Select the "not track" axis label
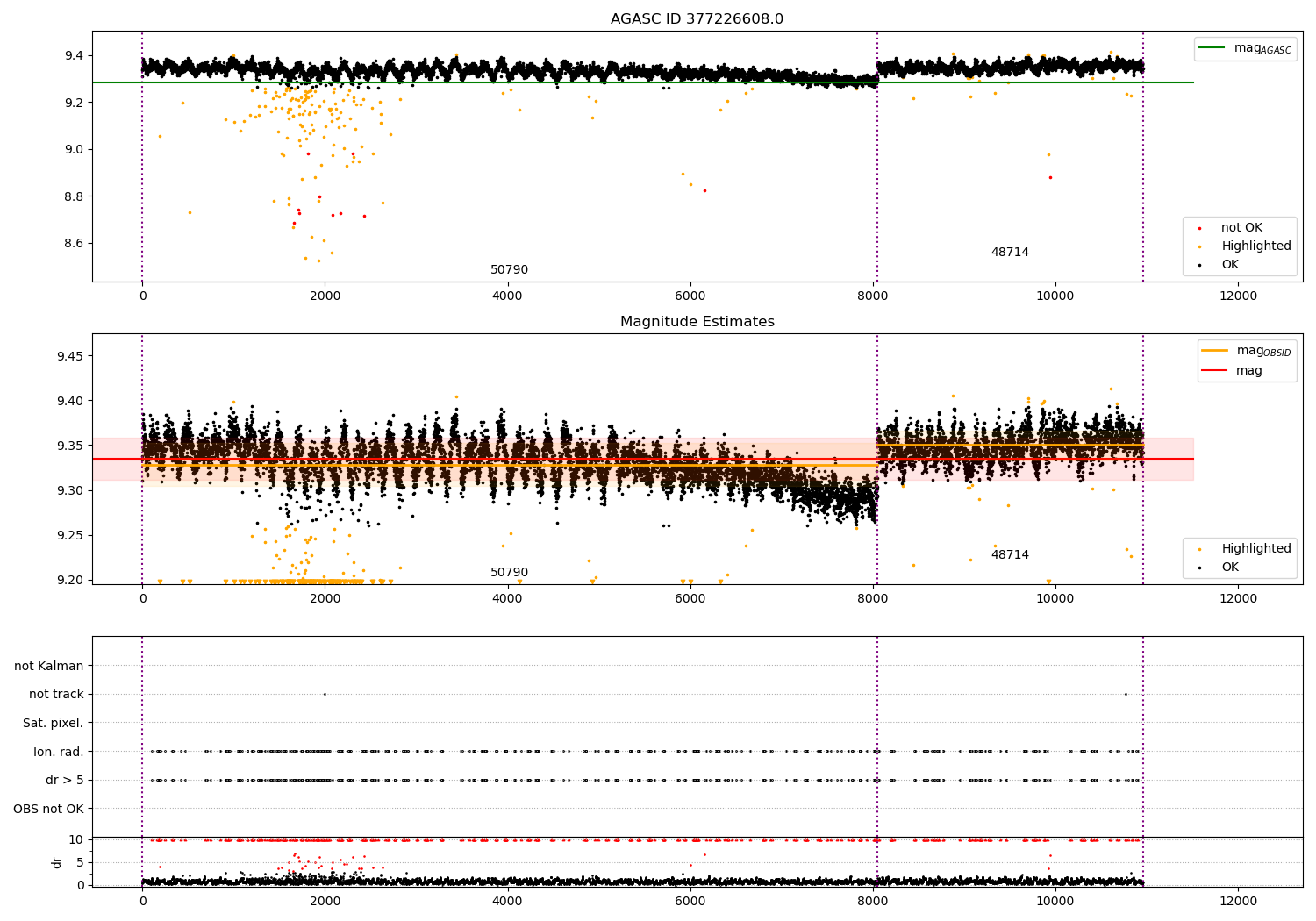 coord(56,695)
